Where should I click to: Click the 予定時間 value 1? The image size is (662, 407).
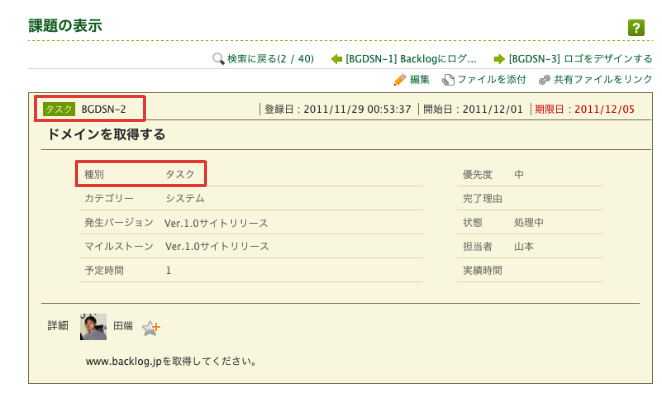click(168, 271)
